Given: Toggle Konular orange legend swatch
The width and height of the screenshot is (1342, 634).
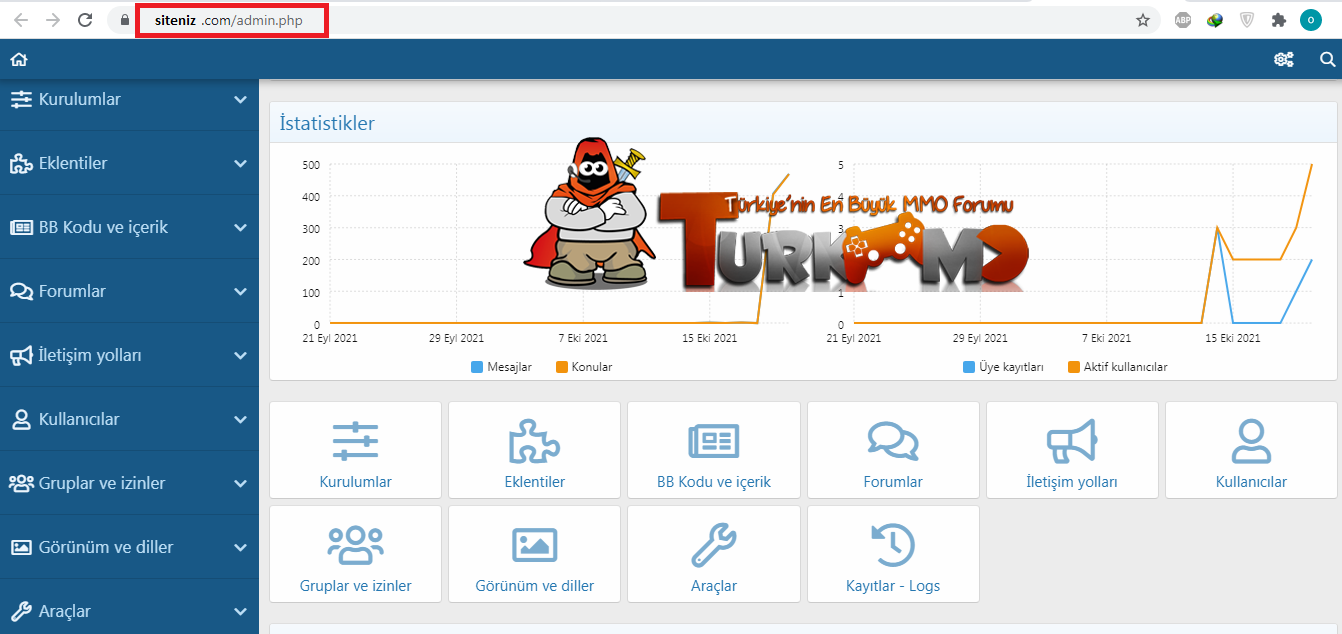Looking at the screenshot, I should point(561,367).
